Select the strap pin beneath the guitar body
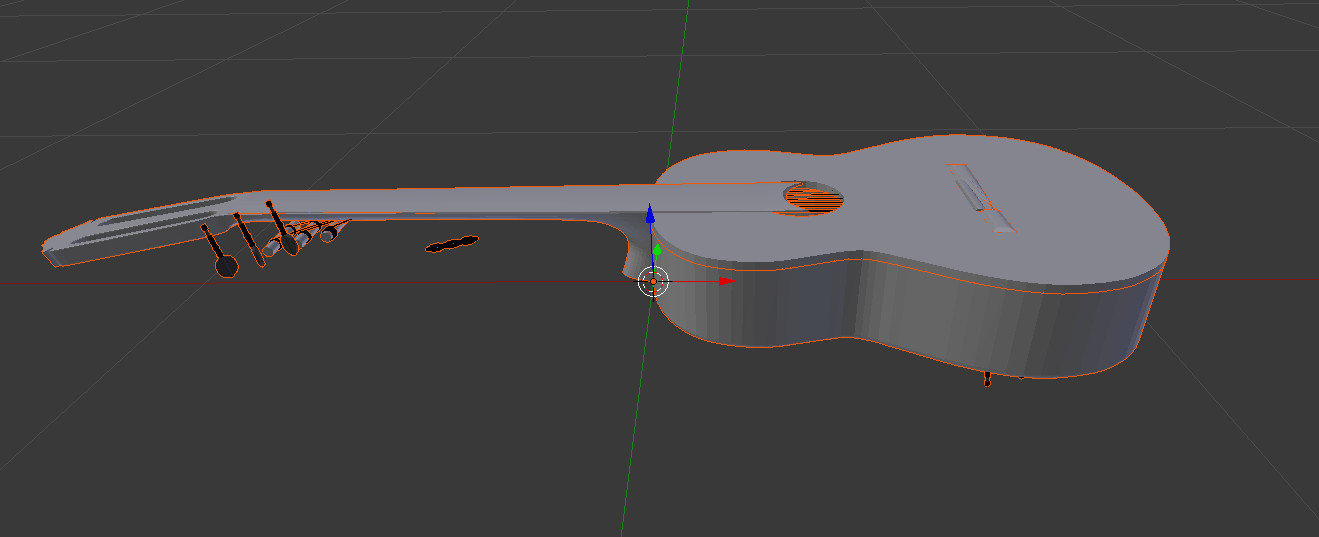This screenshot has width=1319, height=537. point(988,380)
